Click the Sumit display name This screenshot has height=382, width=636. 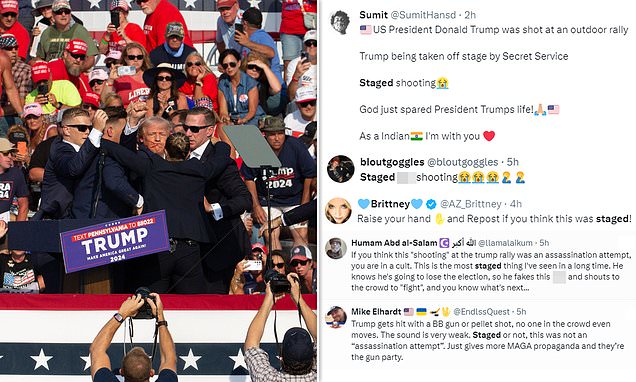tap(373, 15)
